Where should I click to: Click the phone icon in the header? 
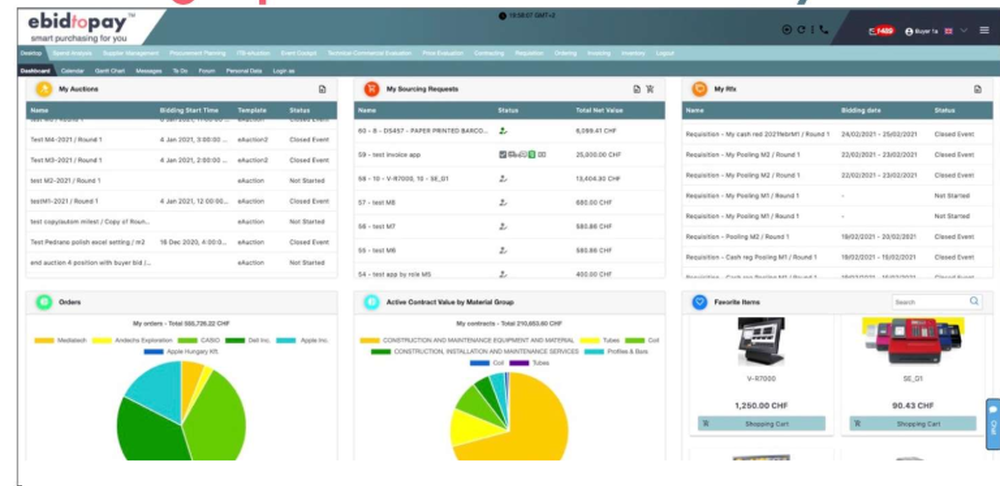pos(824,29)
